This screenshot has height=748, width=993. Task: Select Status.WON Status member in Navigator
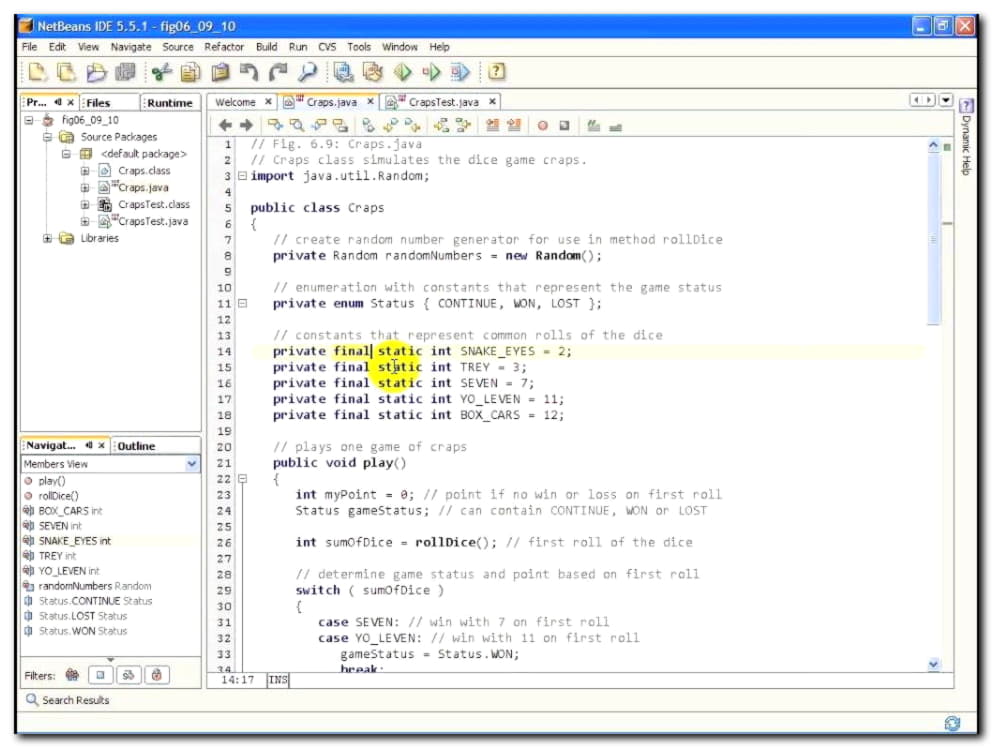tap(83, 631)
